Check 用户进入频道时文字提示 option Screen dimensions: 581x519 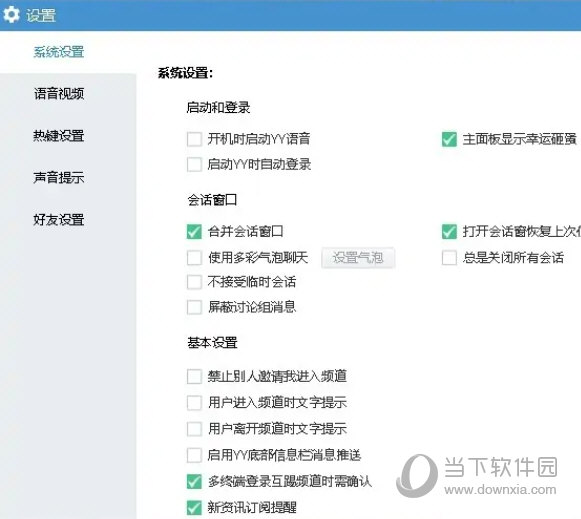click(x=194, y=403)
